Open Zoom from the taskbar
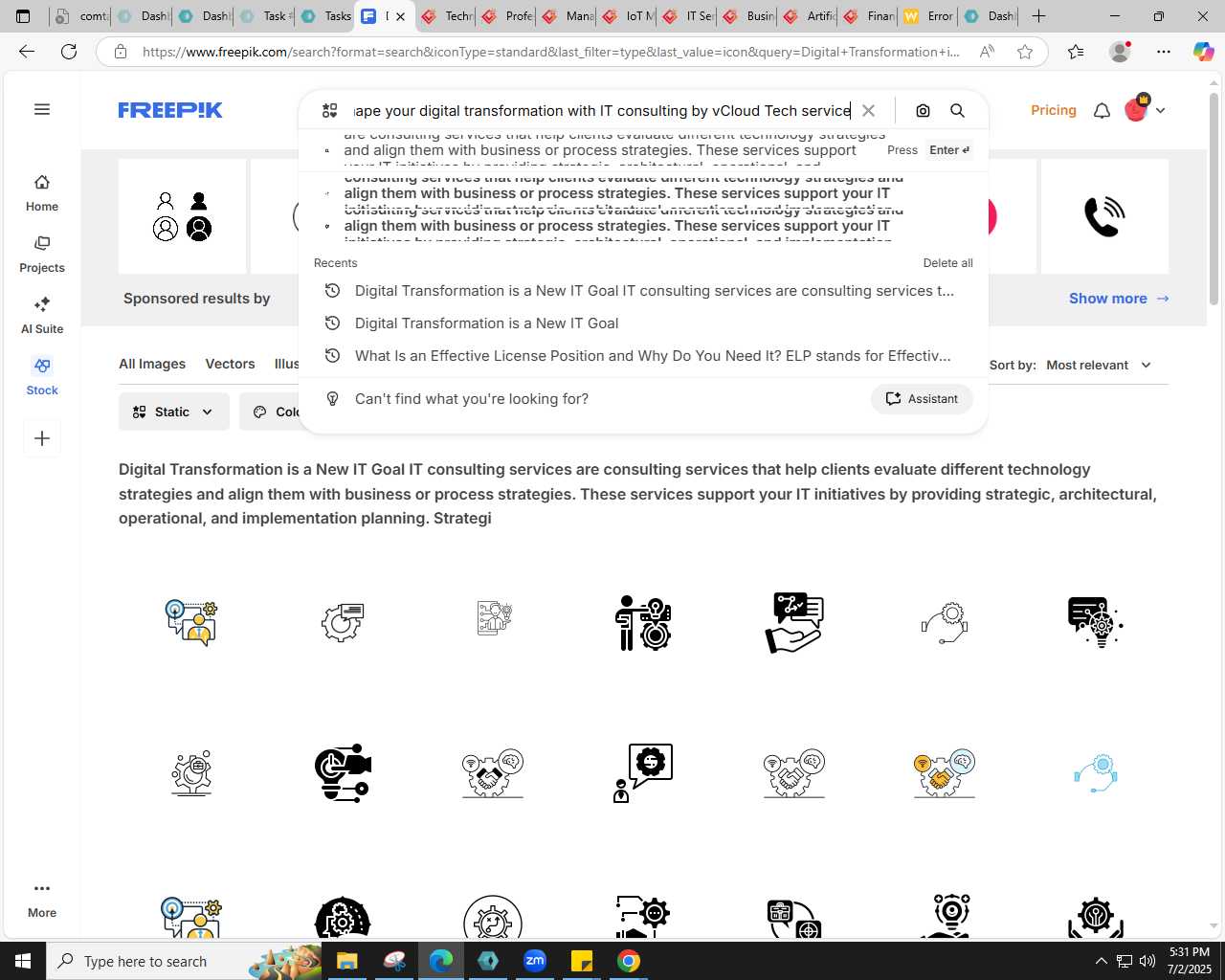Viewport: 1225px width, 980px height. (535, 961)
